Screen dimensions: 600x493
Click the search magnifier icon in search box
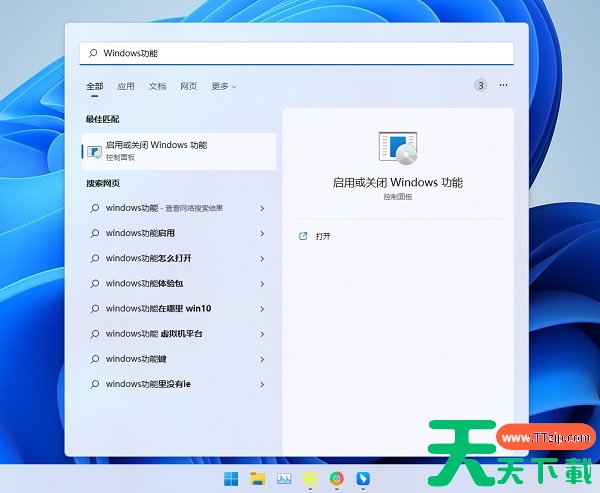tap(93, 53)
